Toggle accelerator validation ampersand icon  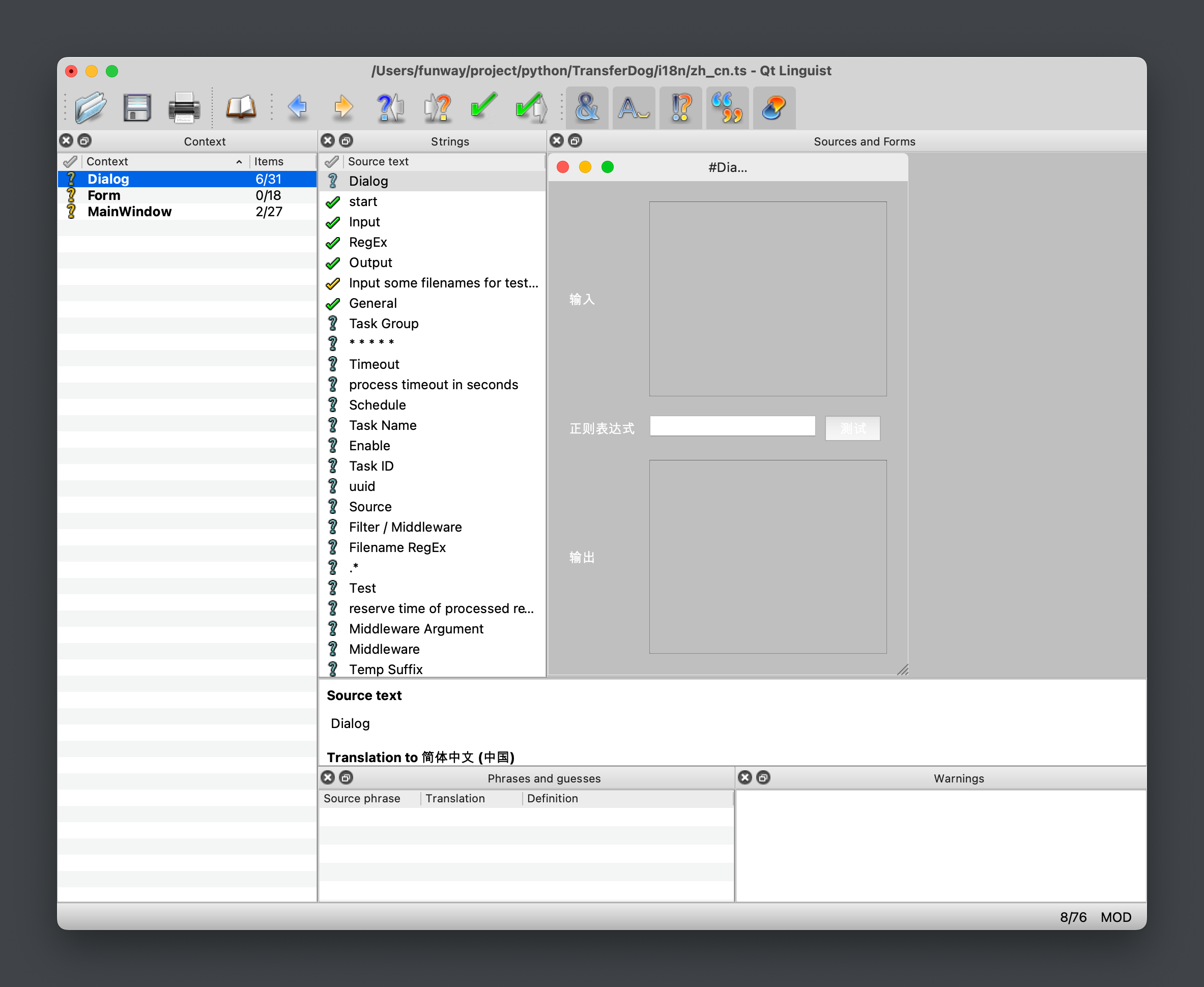[x=587, y=106]
